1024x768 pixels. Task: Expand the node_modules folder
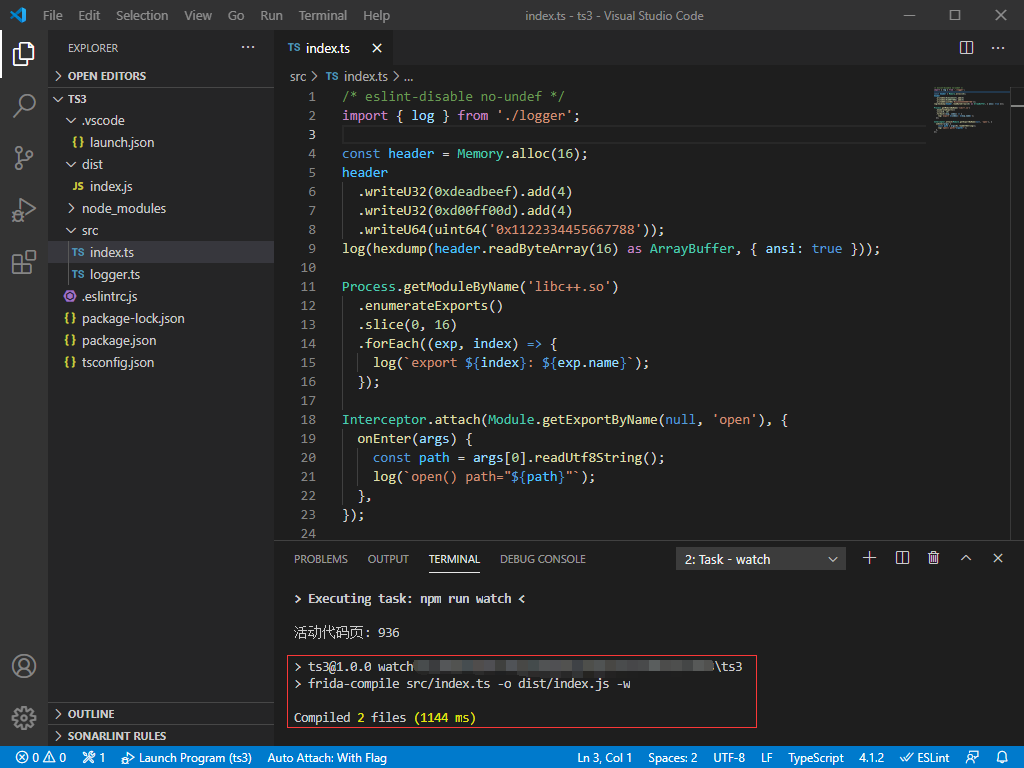click(x=123, y=208)
